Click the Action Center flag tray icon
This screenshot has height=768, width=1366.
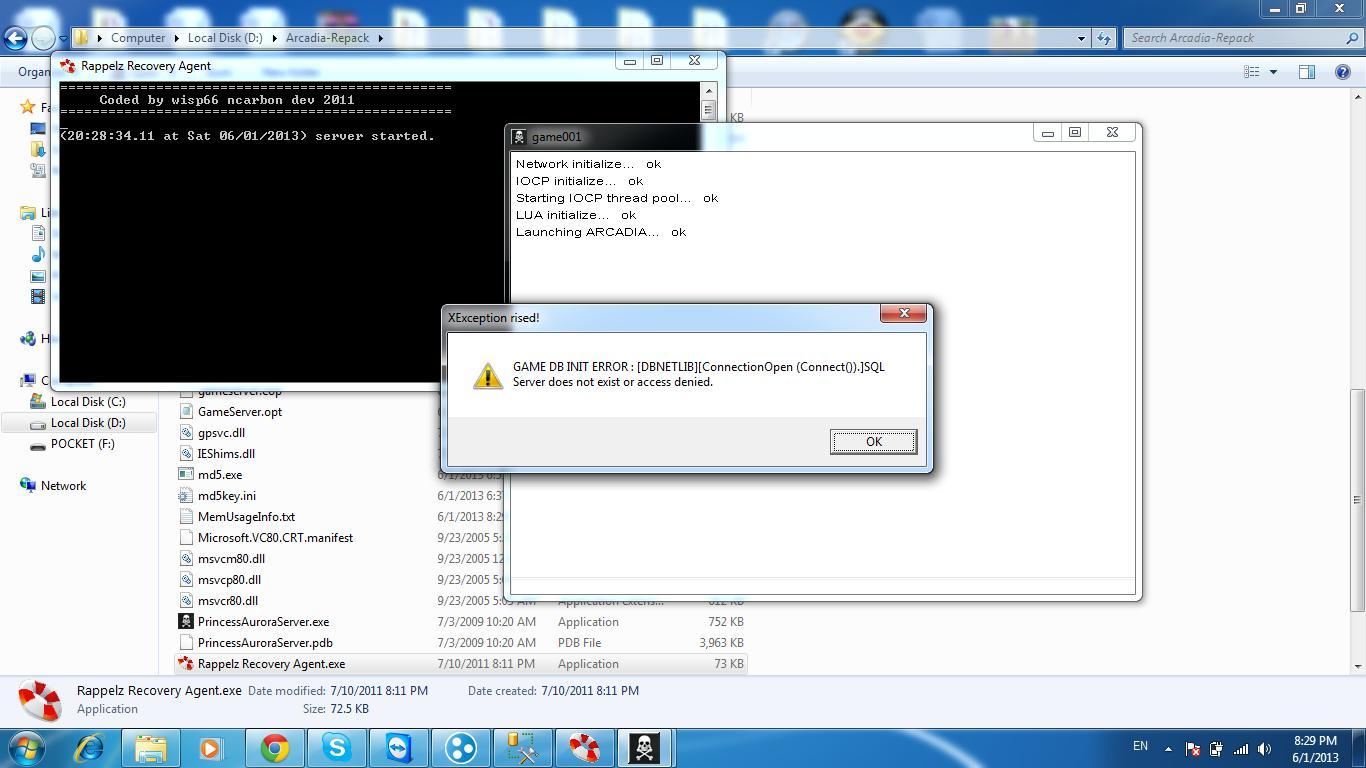pyautogui.click(x=1192, y=749)
